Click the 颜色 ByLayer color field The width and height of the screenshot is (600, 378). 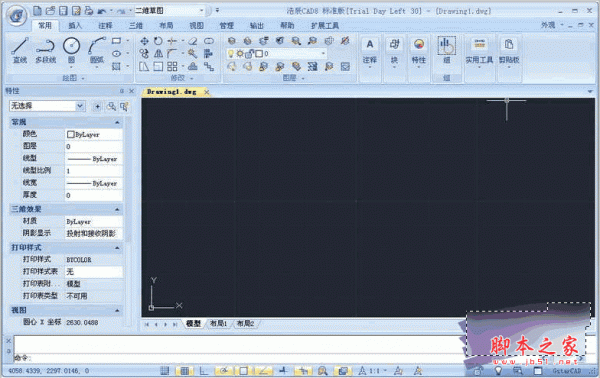pyautogui.click(x=94, y=134)
